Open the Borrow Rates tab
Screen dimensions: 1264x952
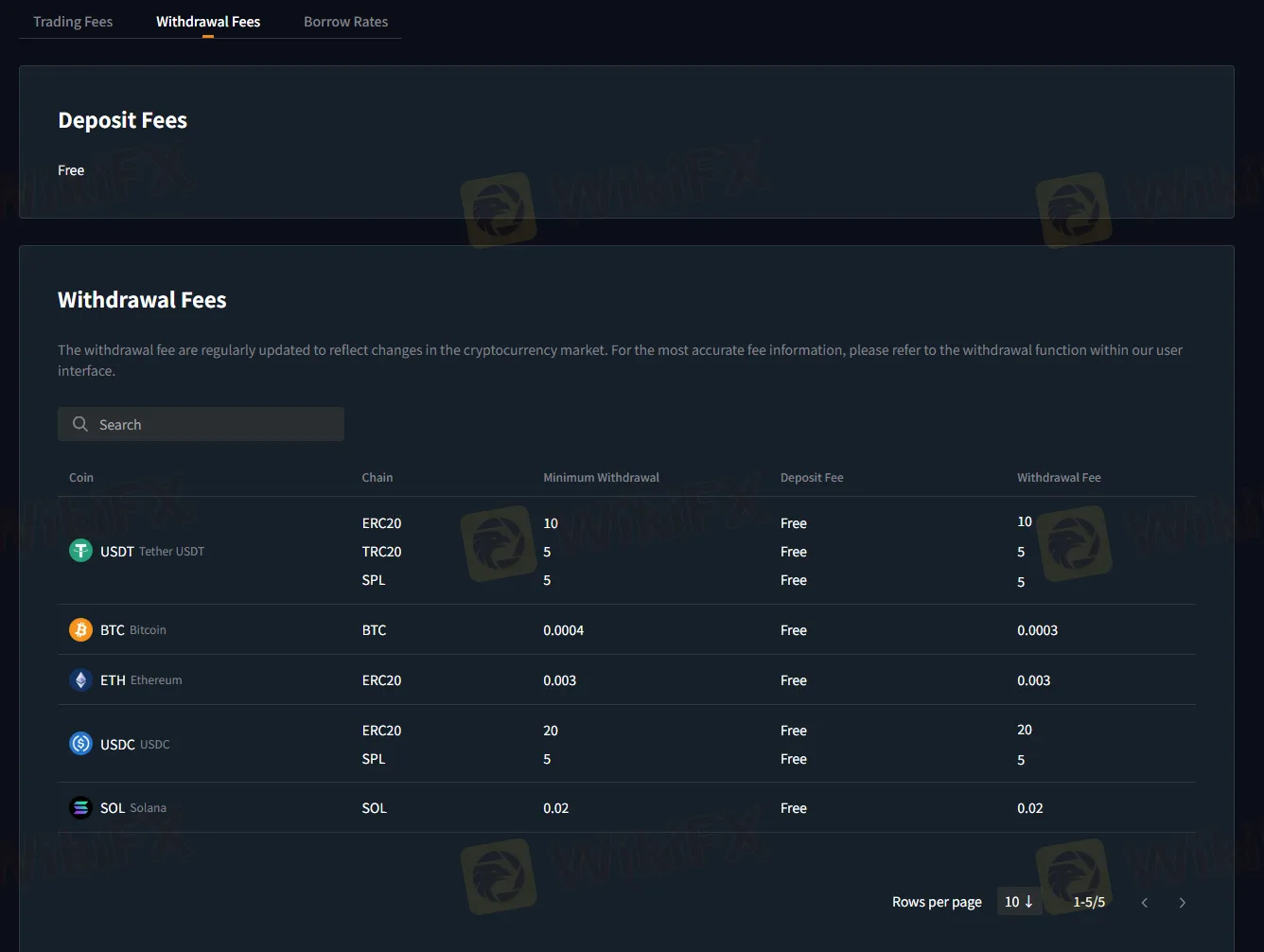pos(345,21)
